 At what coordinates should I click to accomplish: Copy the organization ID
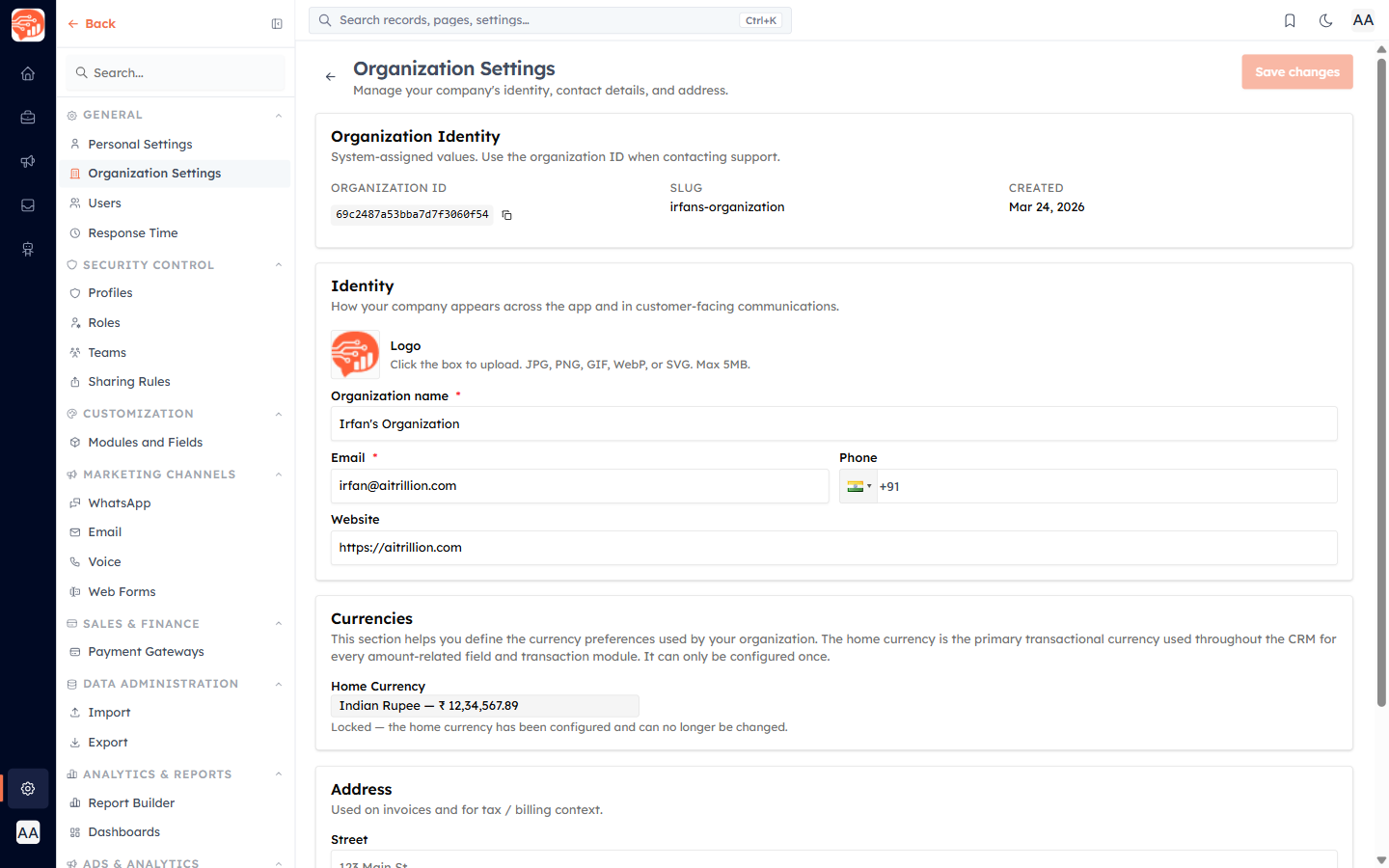click(x=506, y=215)
